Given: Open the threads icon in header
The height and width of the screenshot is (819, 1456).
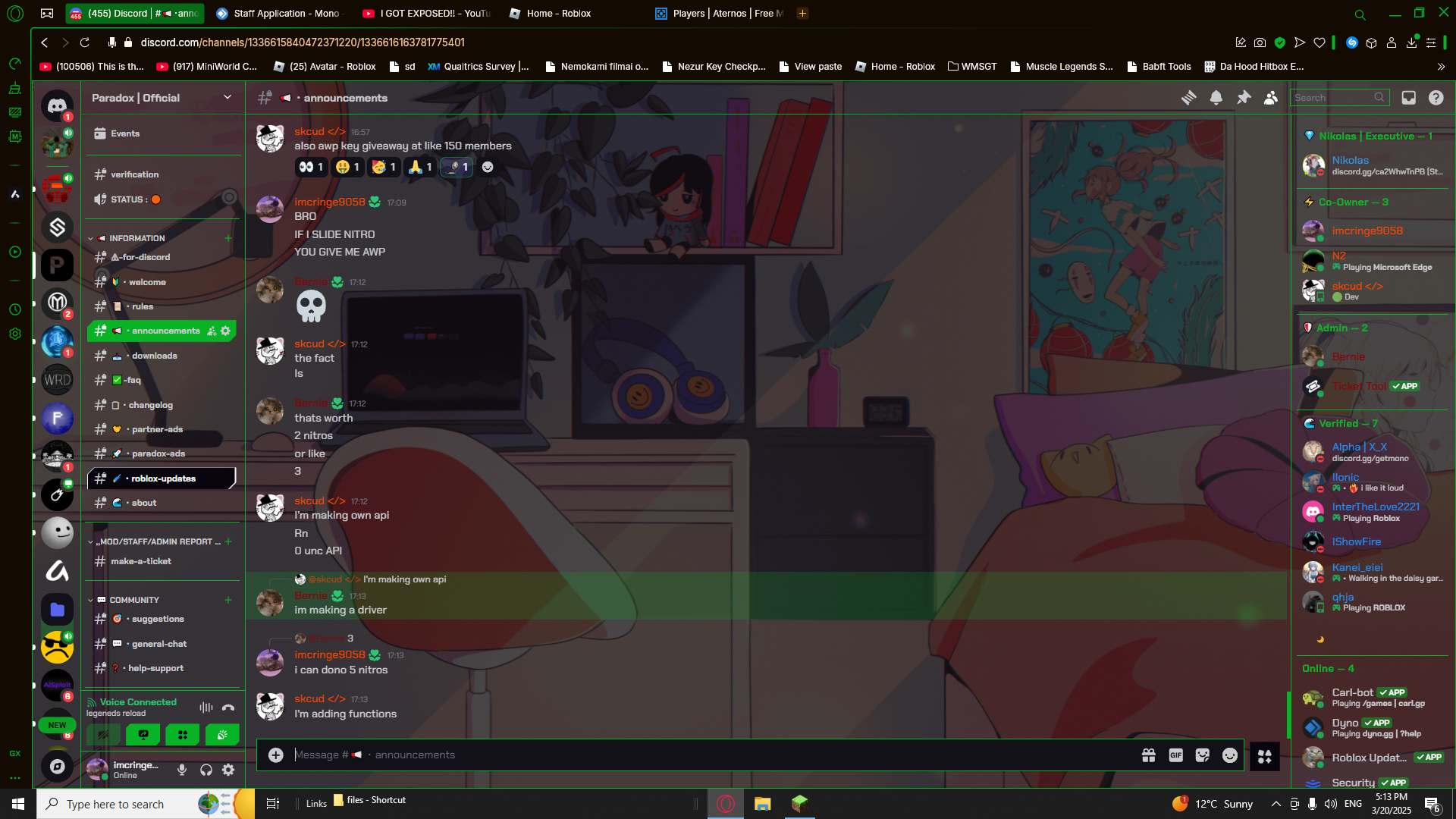Looking at the screenshot, I should click(x=1188, y=98).
